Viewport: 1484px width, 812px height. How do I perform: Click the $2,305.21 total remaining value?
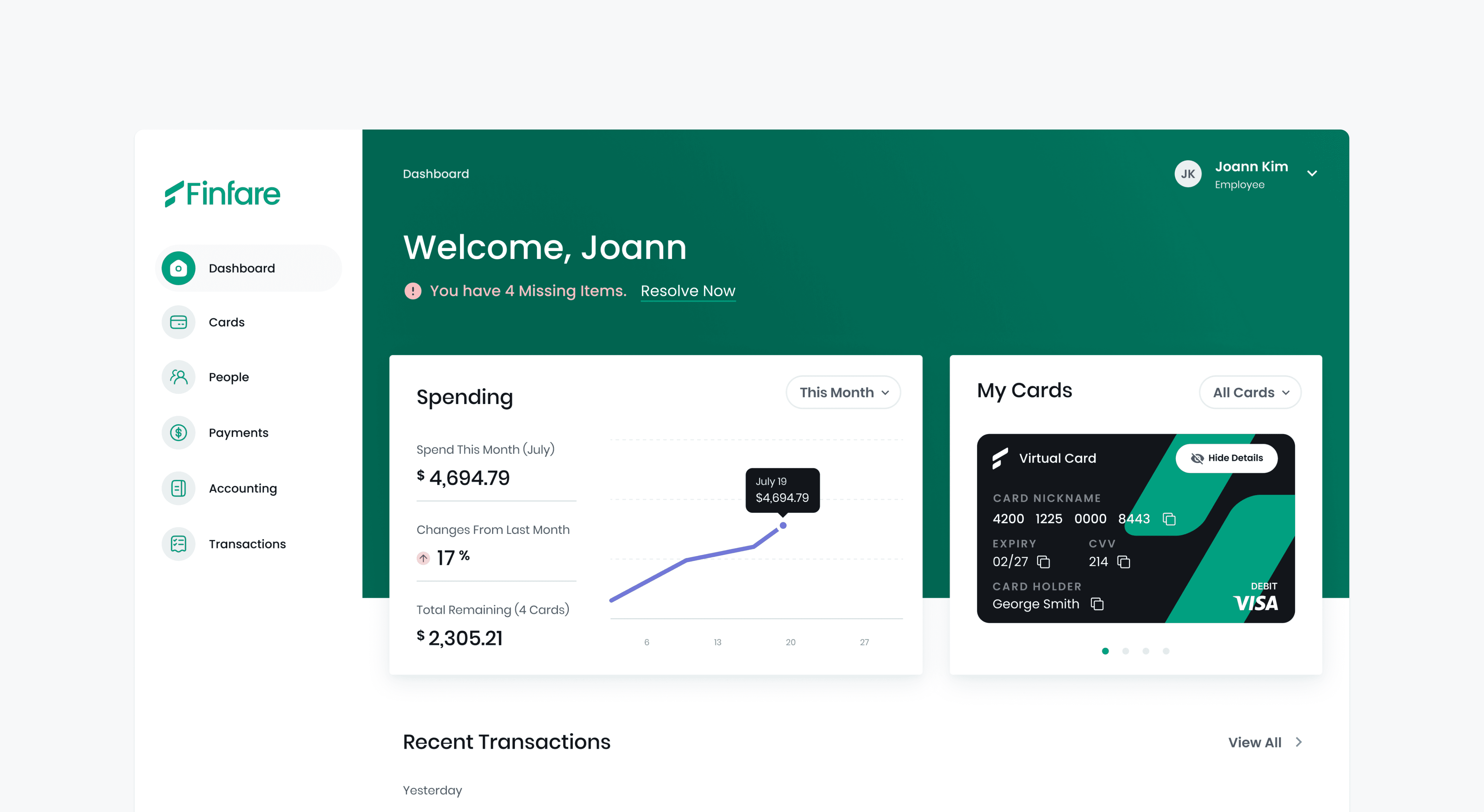(x=460, y=638)
